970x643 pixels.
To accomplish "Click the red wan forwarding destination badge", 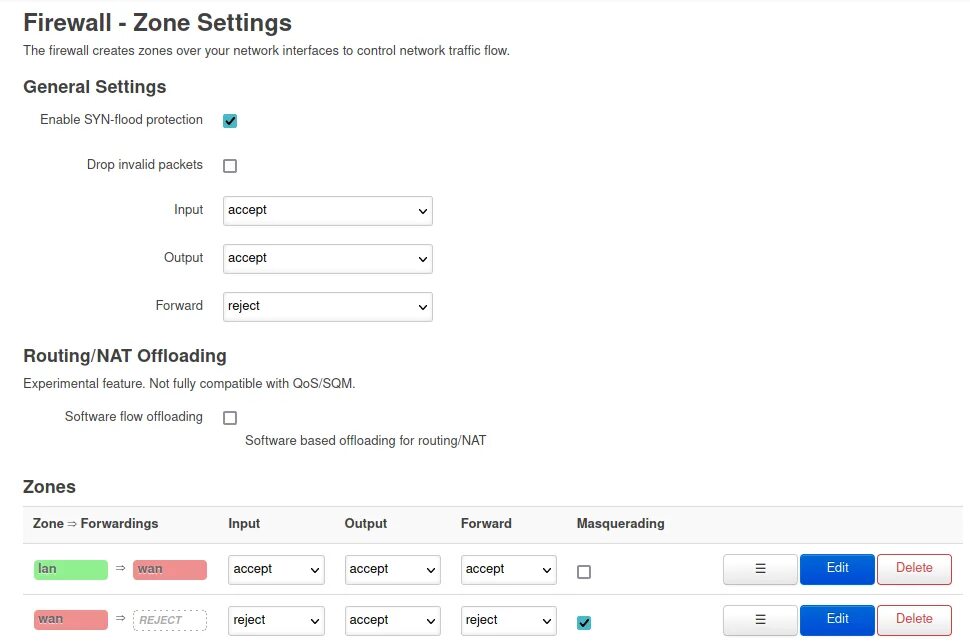I will [x=169, y=570].
